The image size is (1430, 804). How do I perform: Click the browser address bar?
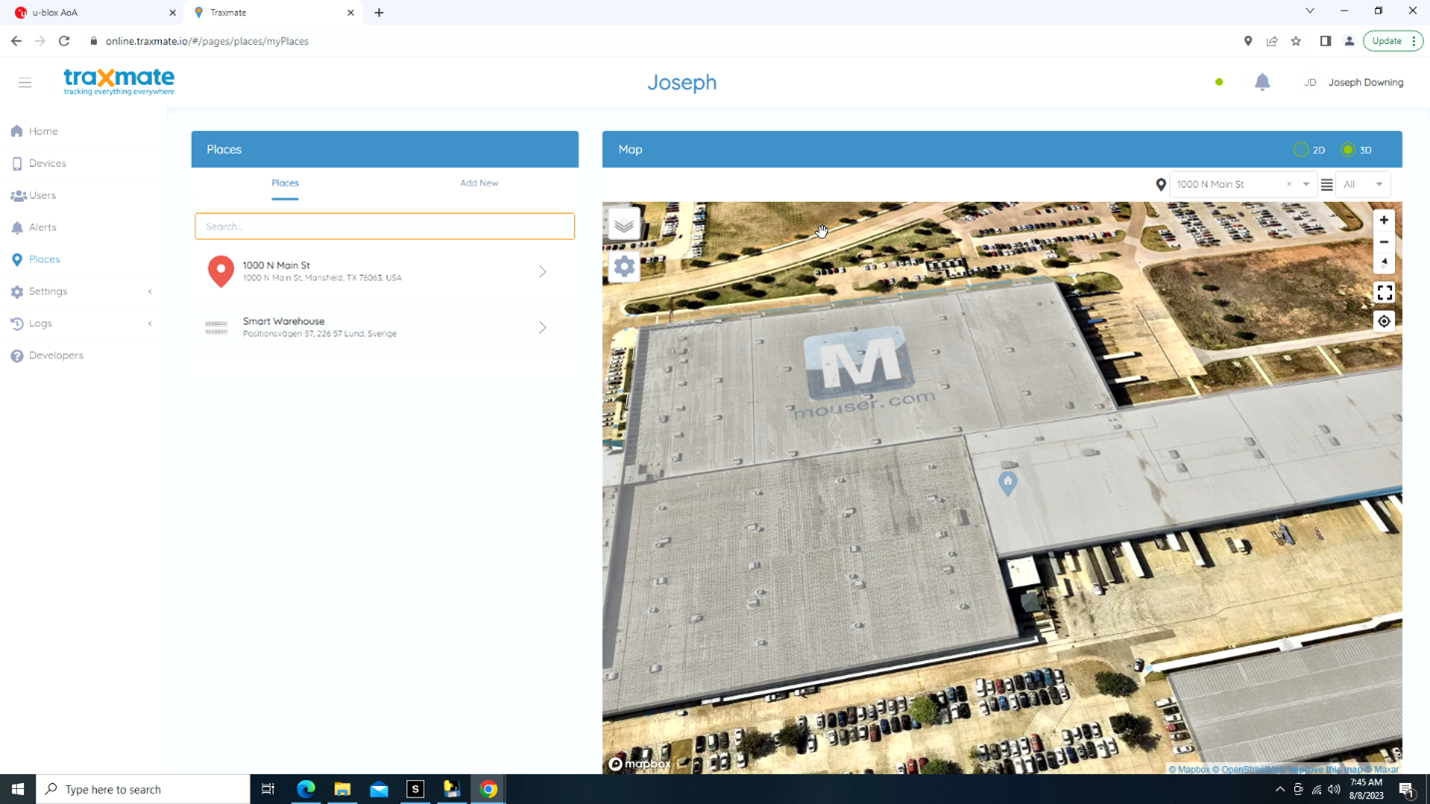point(660,41)
